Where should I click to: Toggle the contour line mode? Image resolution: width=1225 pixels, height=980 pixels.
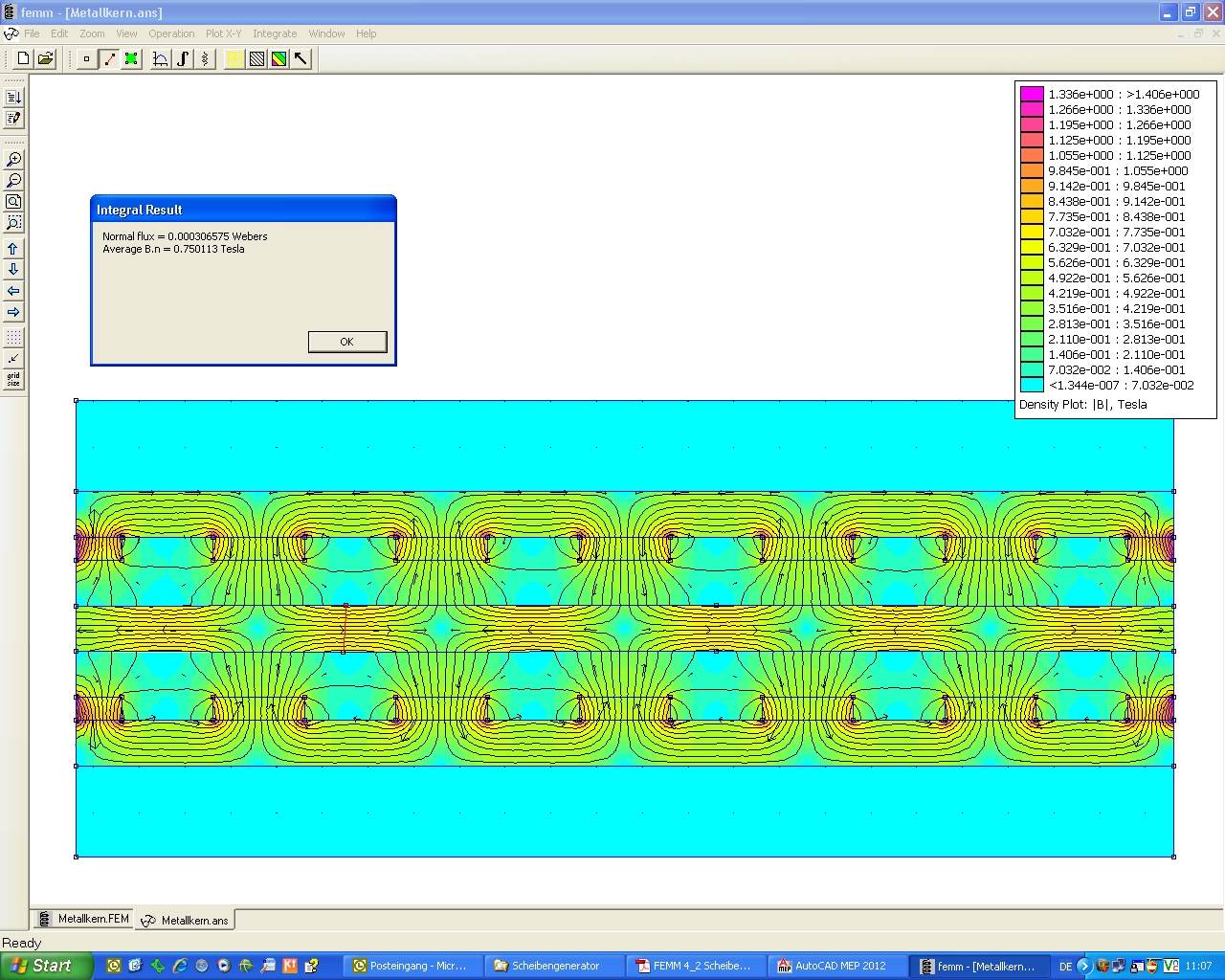point(110,59)
